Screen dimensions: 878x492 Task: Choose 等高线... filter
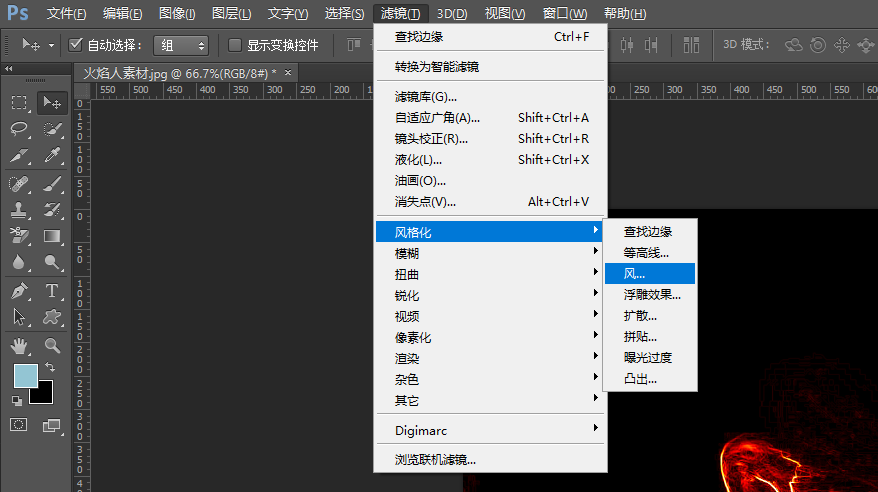(650, 252)
